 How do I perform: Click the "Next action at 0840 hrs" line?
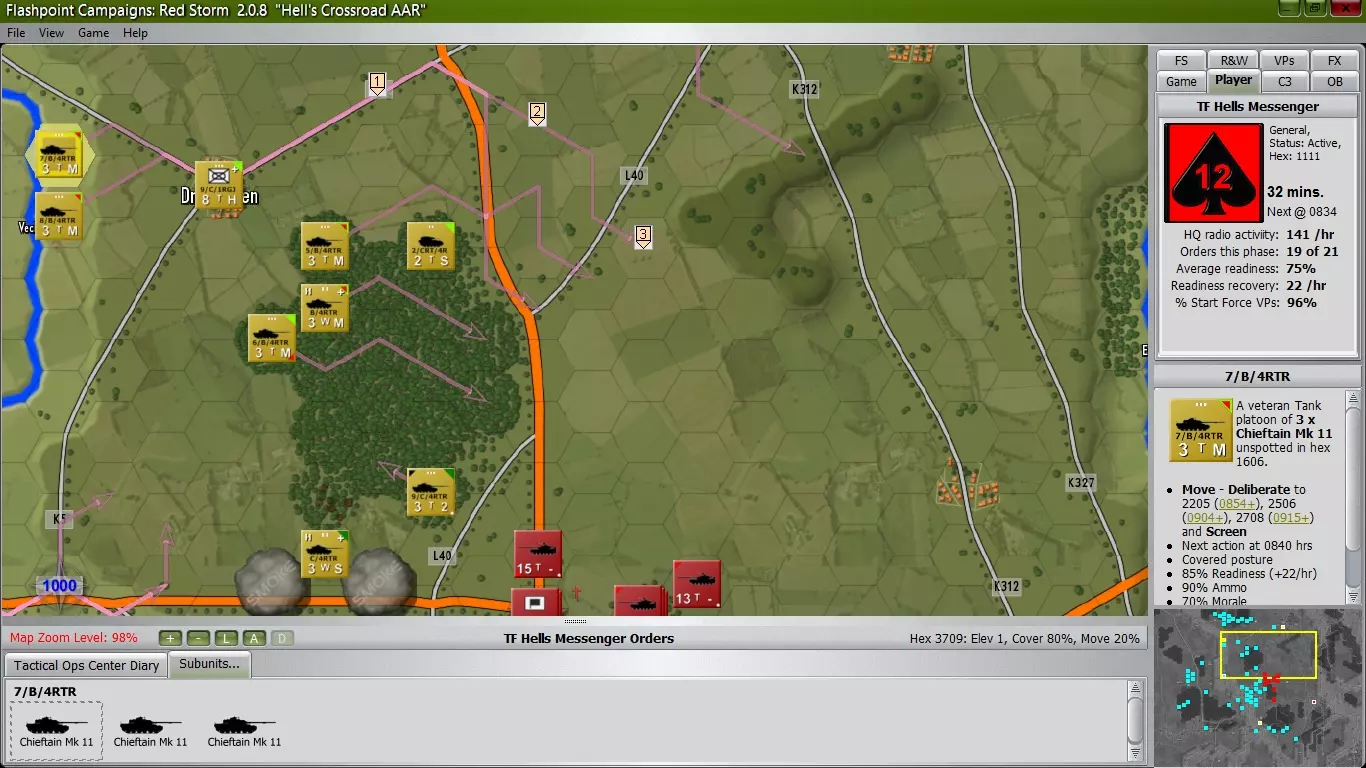coord(1247,546)
